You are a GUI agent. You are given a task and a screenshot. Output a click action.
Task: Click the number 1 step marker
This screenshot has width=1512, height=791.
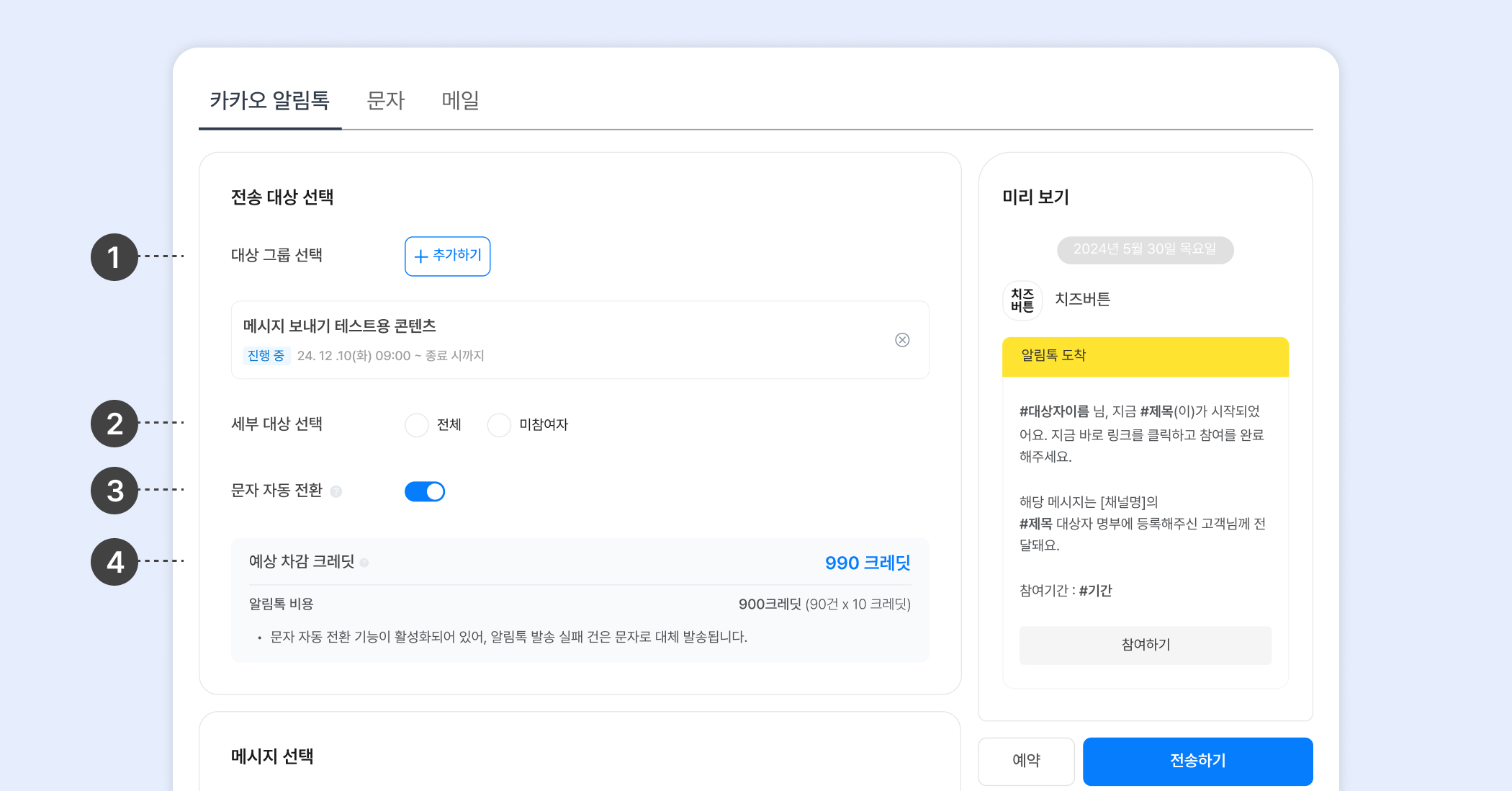(x=114, y=257)
